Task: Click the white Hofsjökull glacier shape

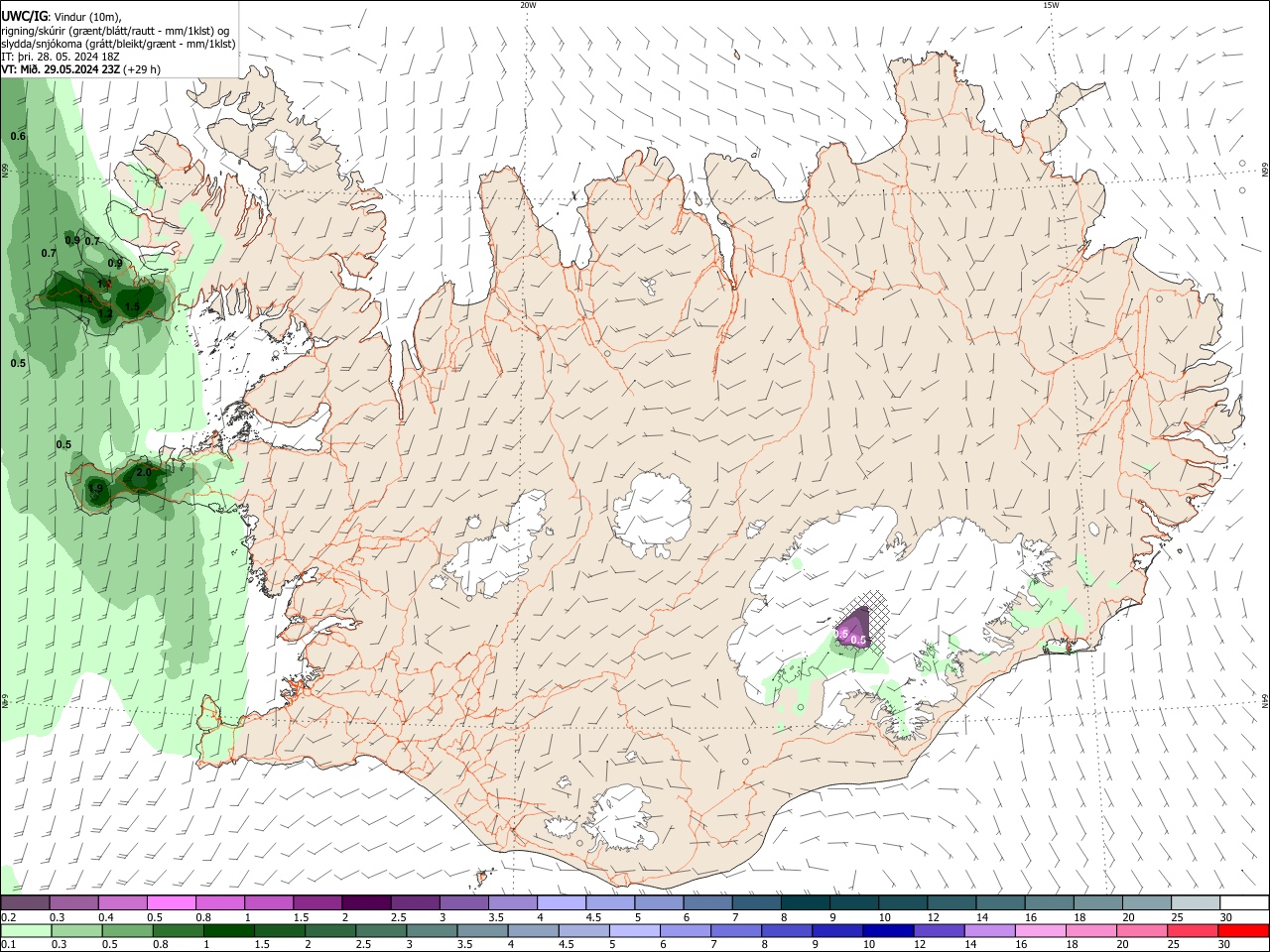Action: point(652,514)
